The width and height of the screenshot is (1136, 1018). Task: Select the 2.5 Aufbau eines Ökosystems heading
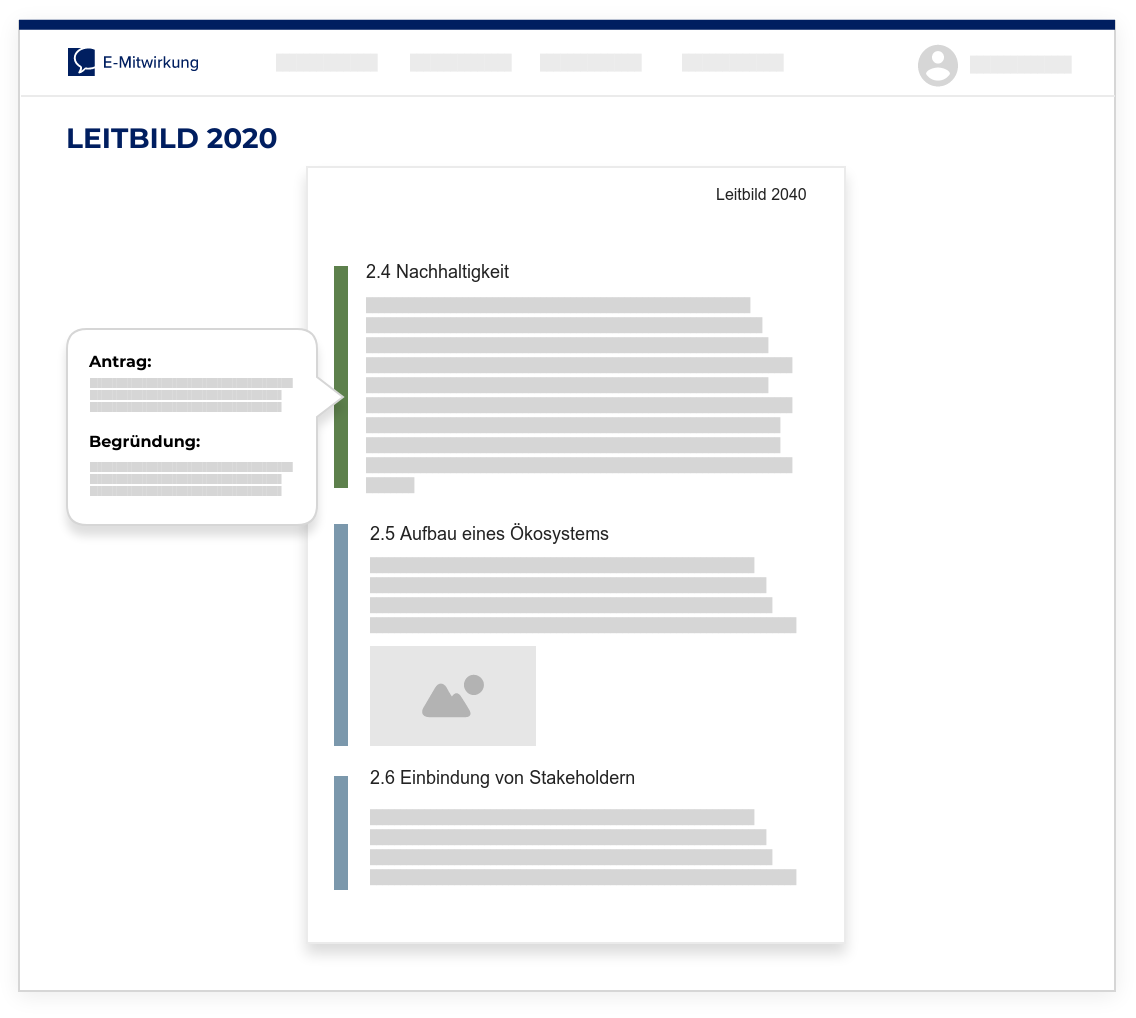[x=488, y=534]
